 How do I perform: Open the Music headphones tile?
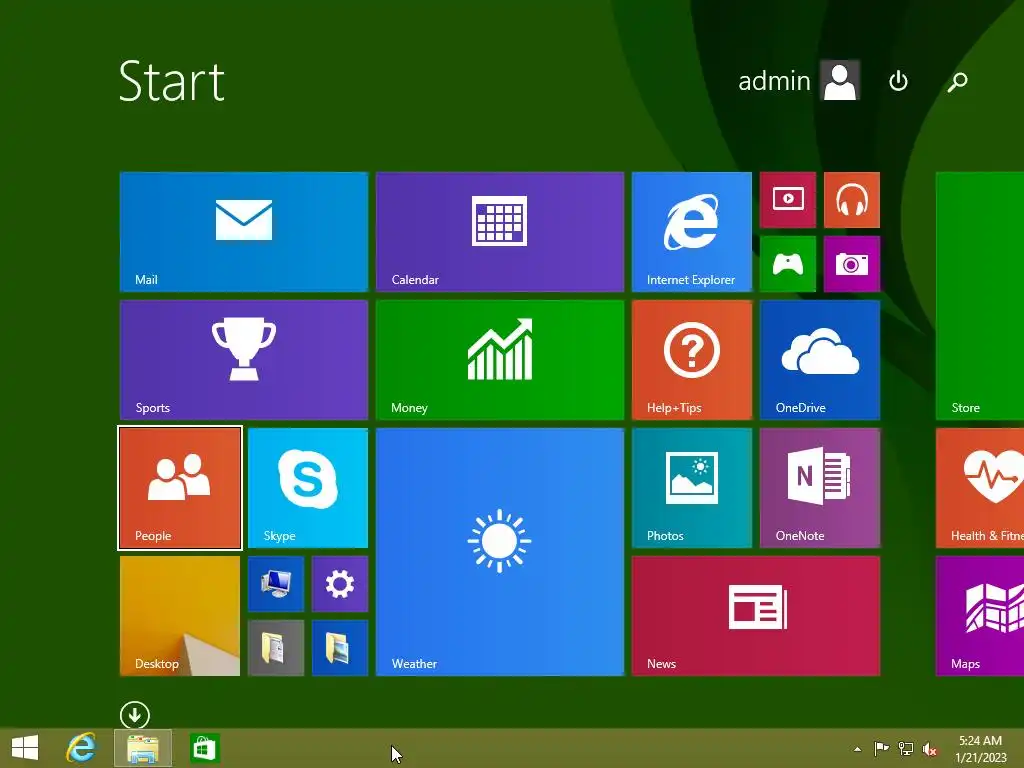[852, 200]
